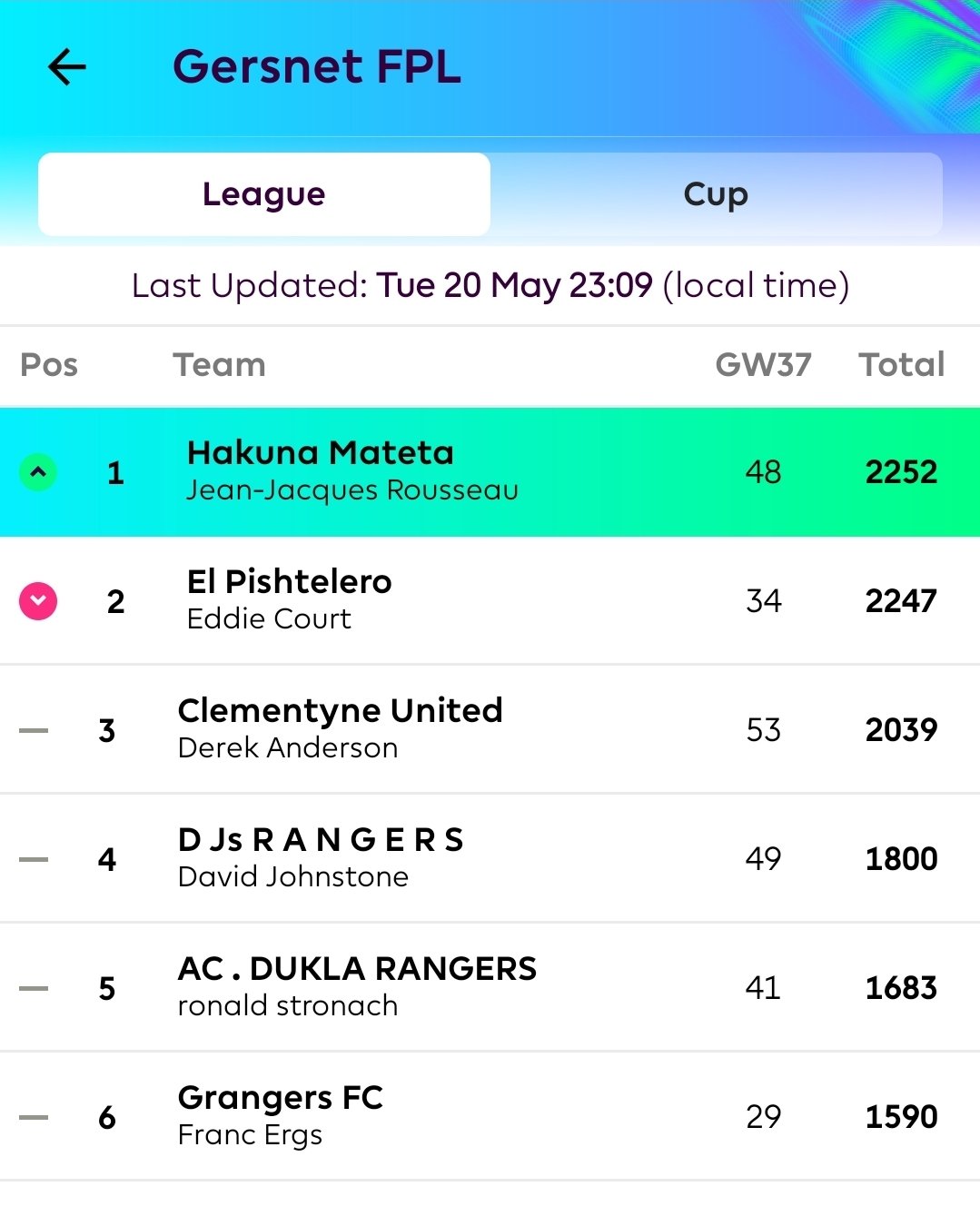This screenshot has height=1226, width=980.
Task: Open El Pishtelero team entry
Action: 490,600
